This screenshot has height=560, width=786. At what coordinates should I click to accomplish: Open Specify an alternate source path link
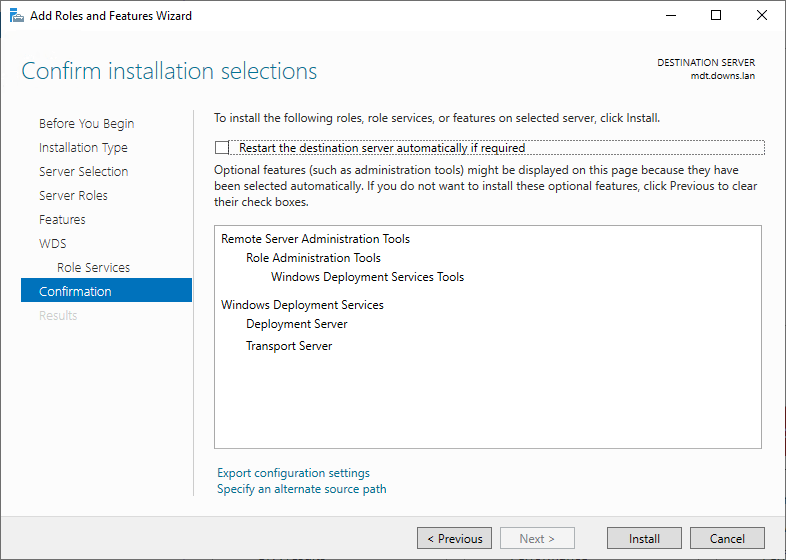(x=301, y=489)
